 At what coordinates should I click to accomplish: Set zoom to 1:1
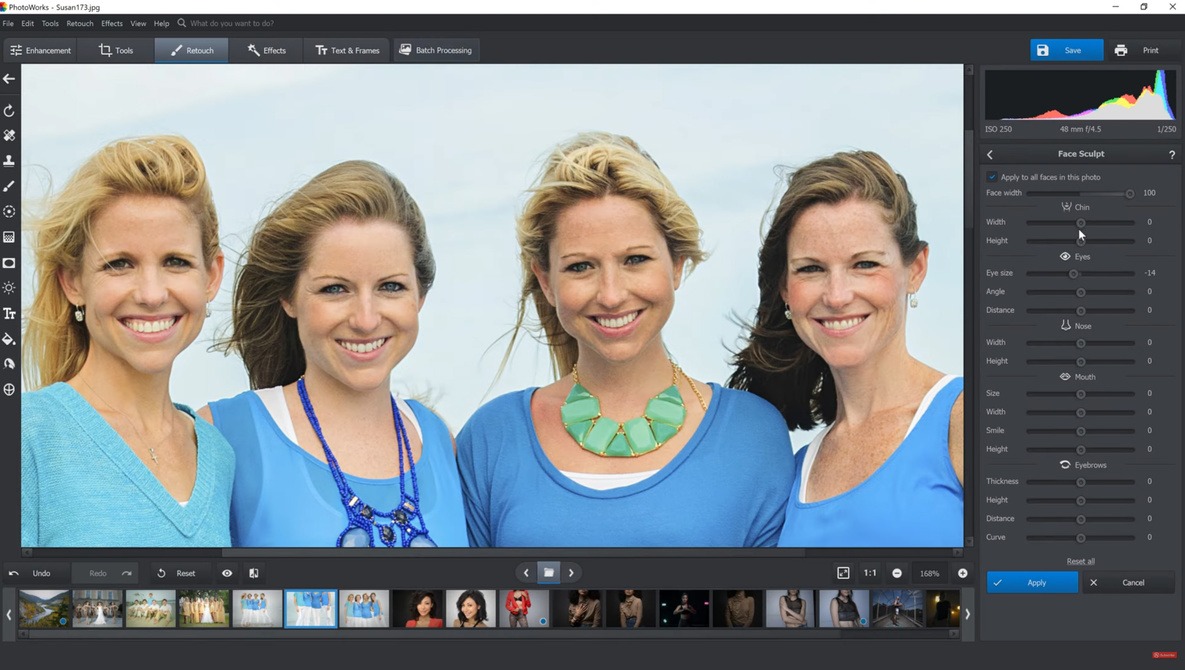pyautogui.click(x=870, y=573)
